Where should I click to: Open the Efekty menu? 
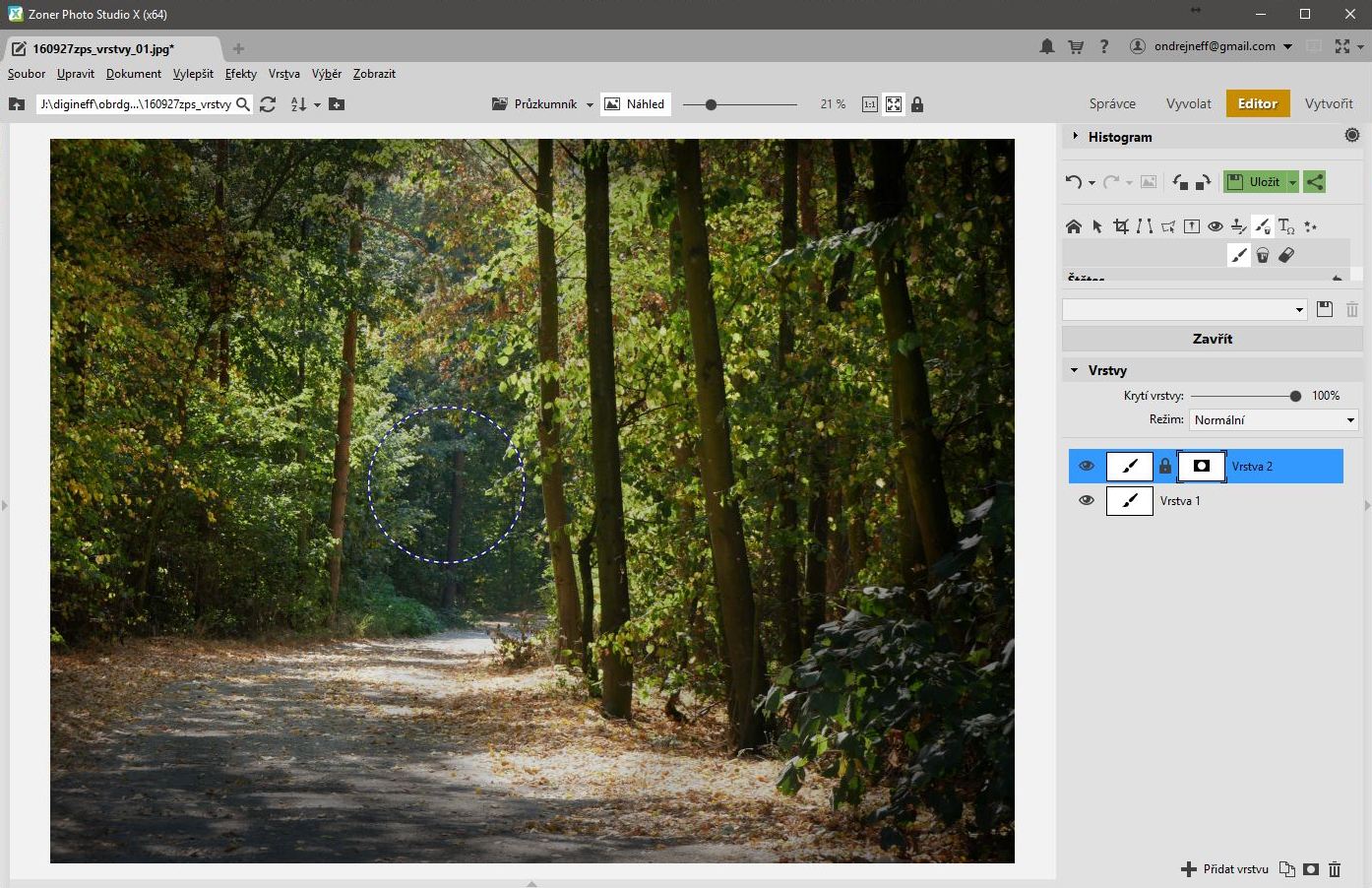point(240,74)
